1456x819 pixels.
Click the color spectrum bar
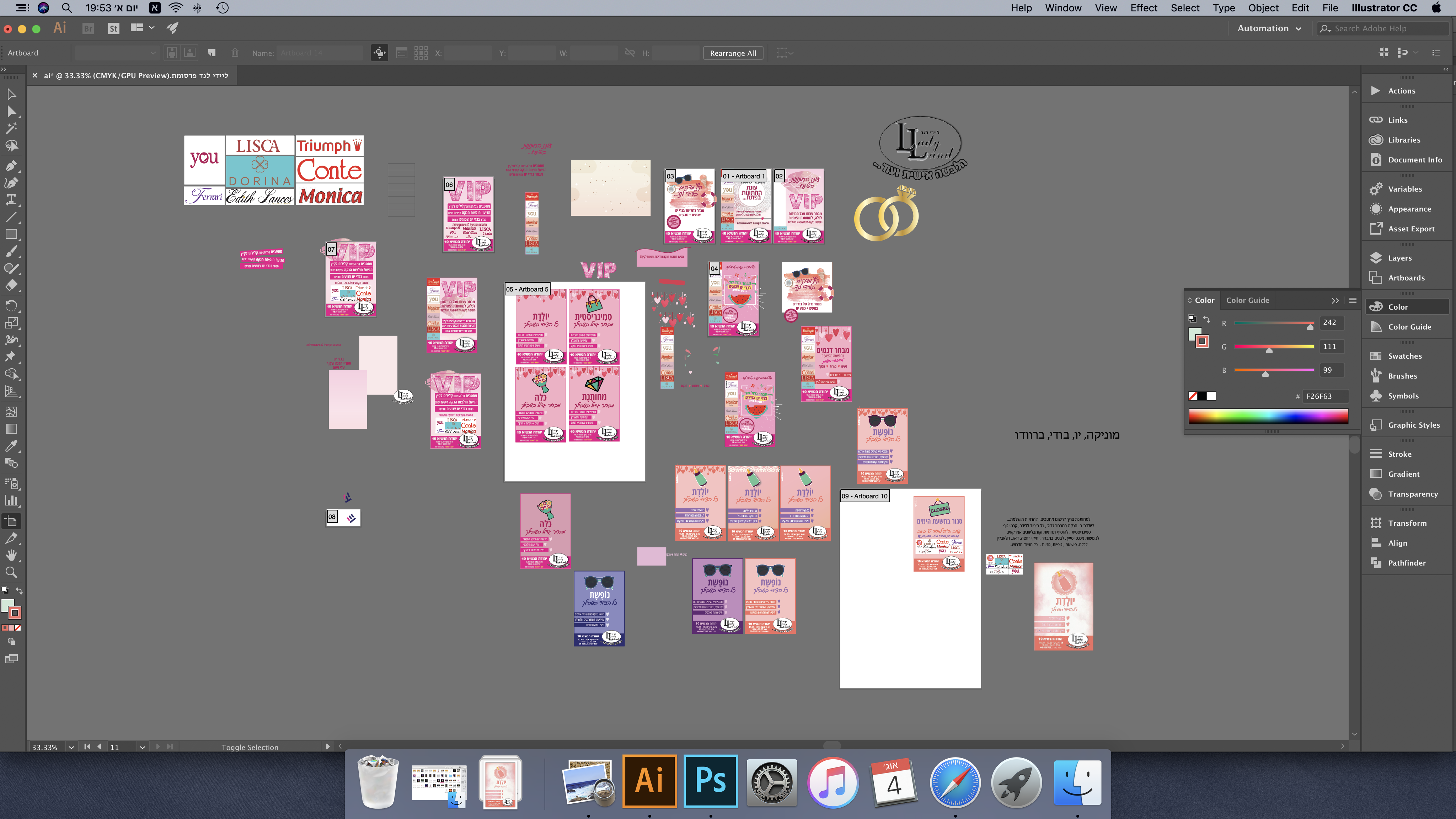point(1268,416)
